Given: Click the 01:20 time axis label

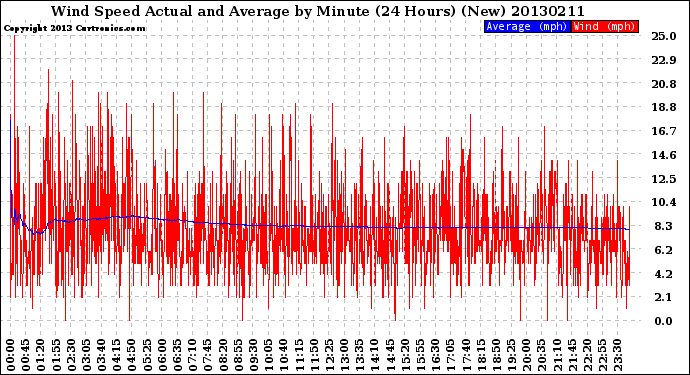Looking at the screenshot, I should click(x=41, y=354).
